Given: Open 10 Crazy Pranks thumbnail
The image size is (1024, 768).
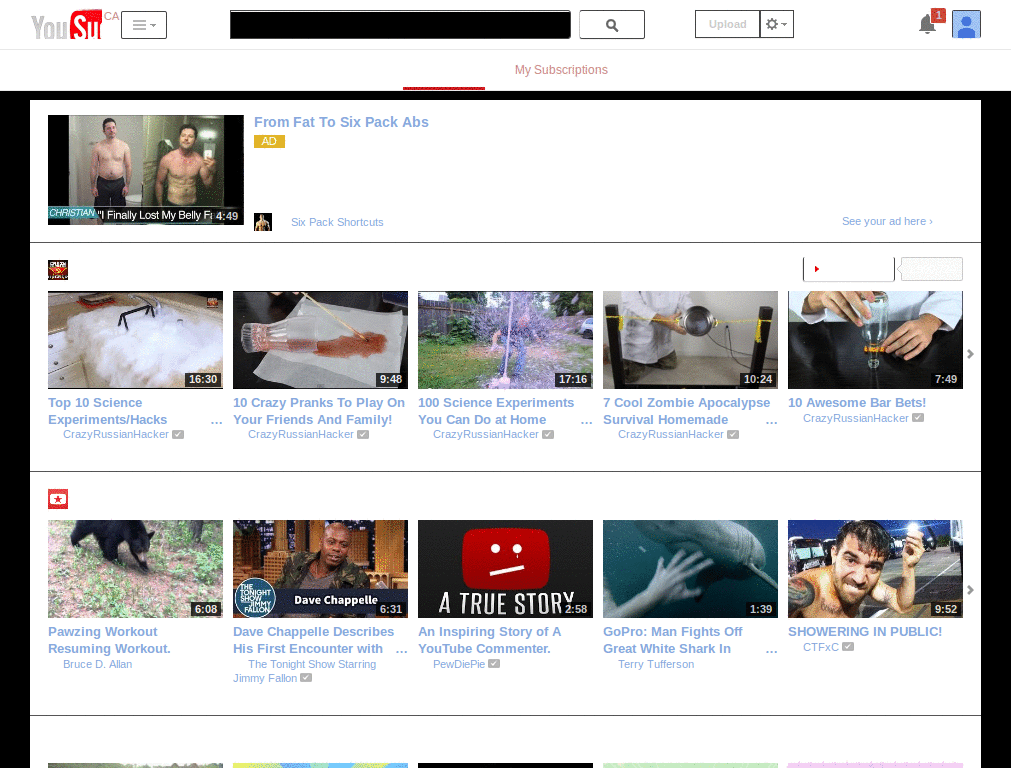Looking at the screenshot, I should (x=320, y=340).
